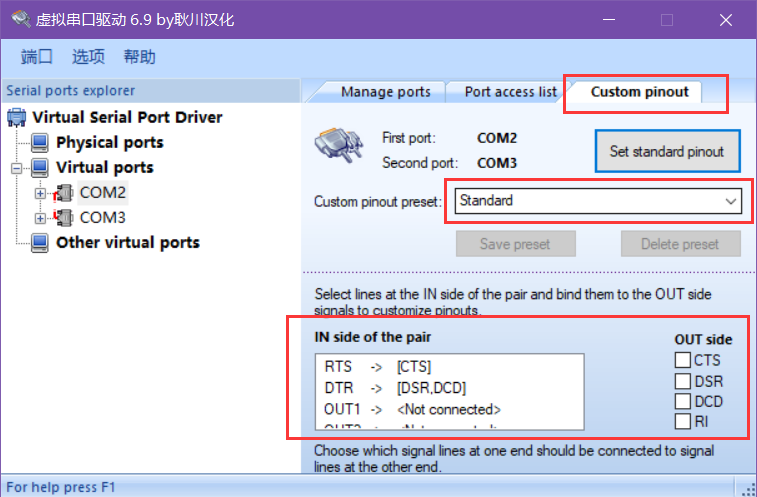
Task: Click the COM3 port connector icon
Action: [x=65, y=217]
